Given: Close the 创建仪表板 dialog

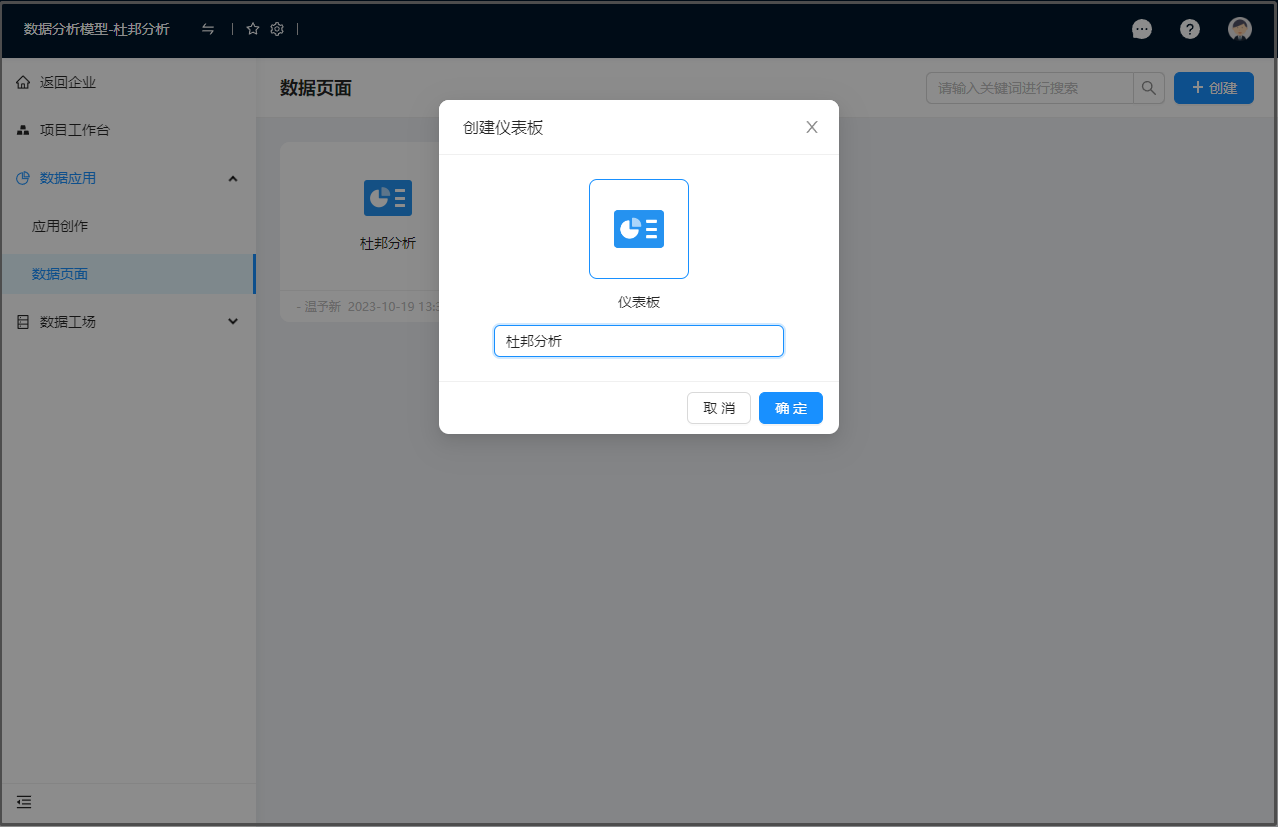Looking at the screenshot, I should [812, 127].
